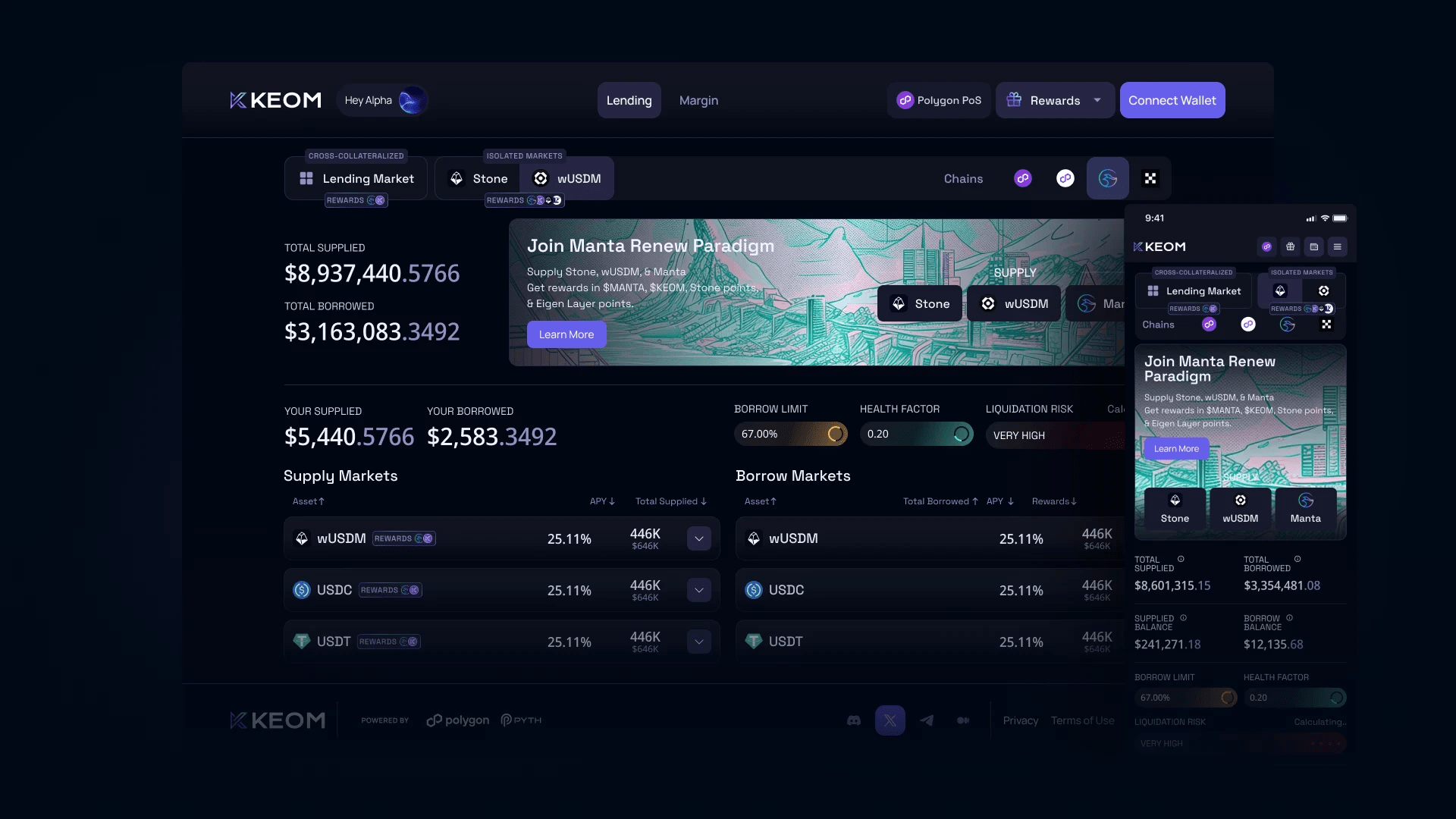Image resolution: width=1456 pixels, height=819 pixels.
Task: Click the wUSDM row in Borrow Markets
Action: point(930,538)
